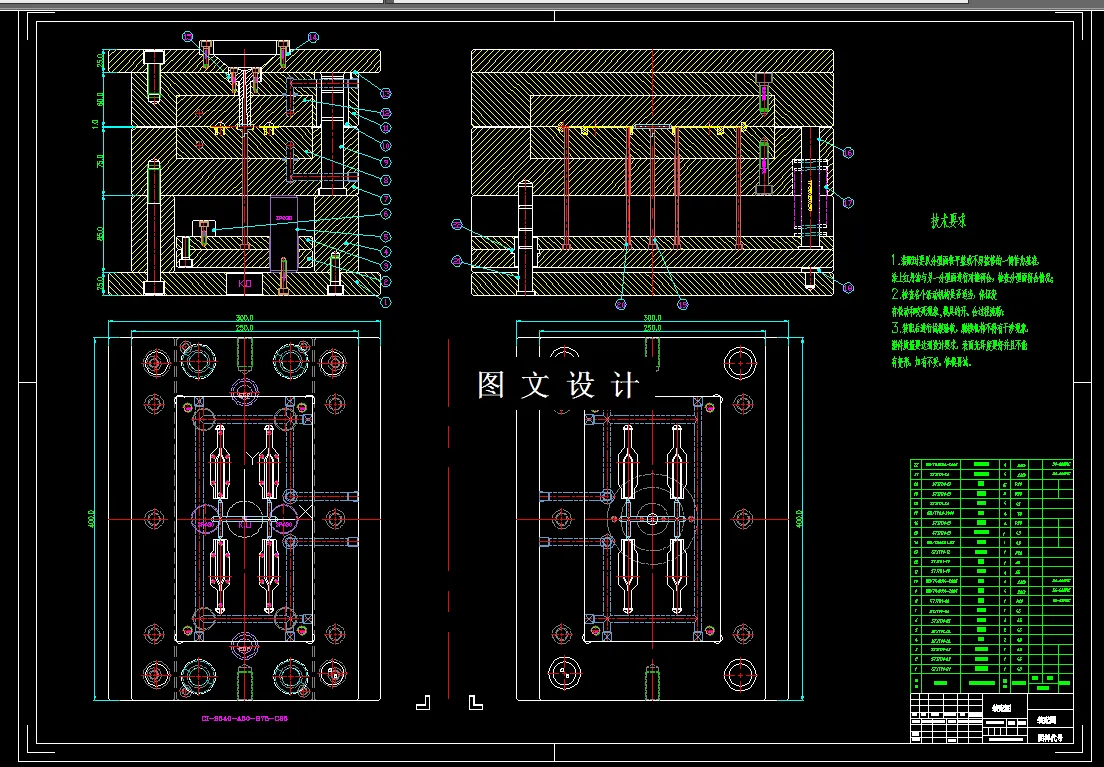Click part balloon number 2
The width and height of the screenshot is (1104, 767).
tap(385, 282)
